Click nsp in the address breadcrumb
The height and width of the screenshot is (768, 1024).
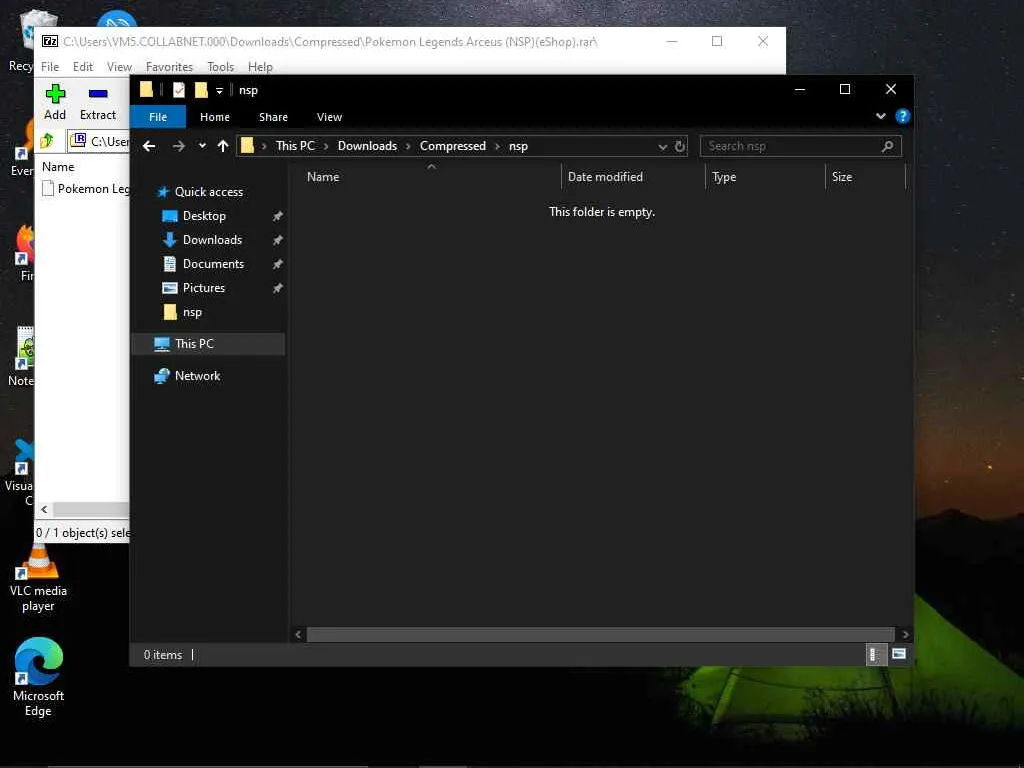[x=518, y=146]
